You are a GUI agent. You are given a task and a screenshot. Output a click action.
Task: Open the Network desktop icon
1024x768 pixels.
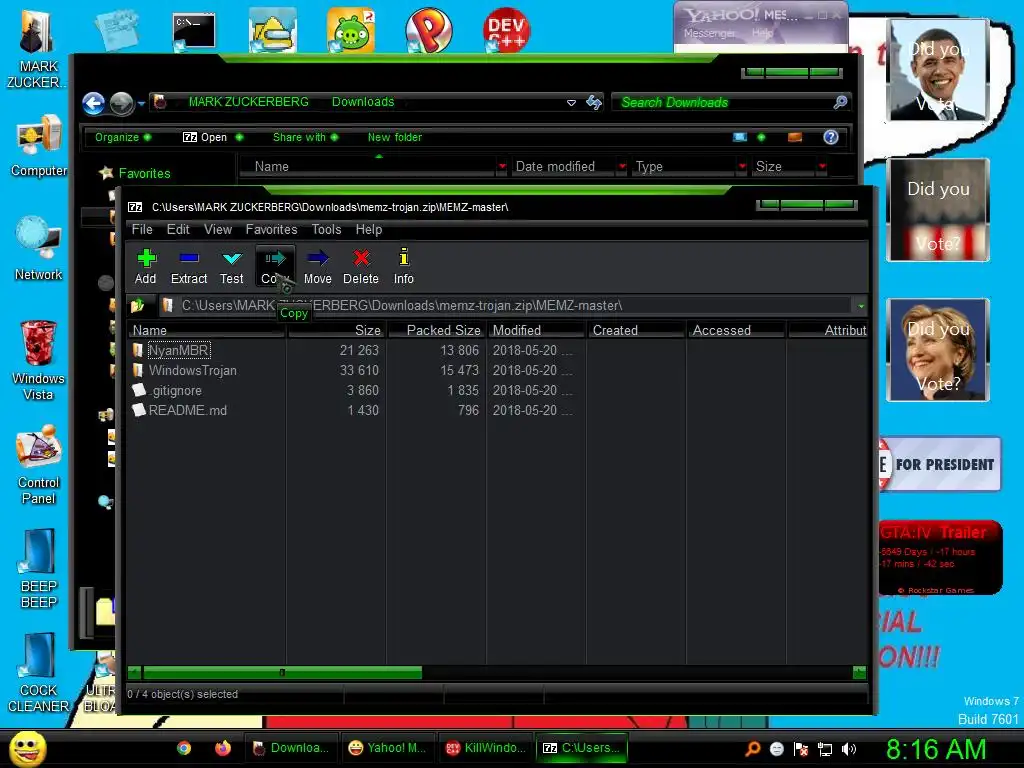[x=38, y=249]
